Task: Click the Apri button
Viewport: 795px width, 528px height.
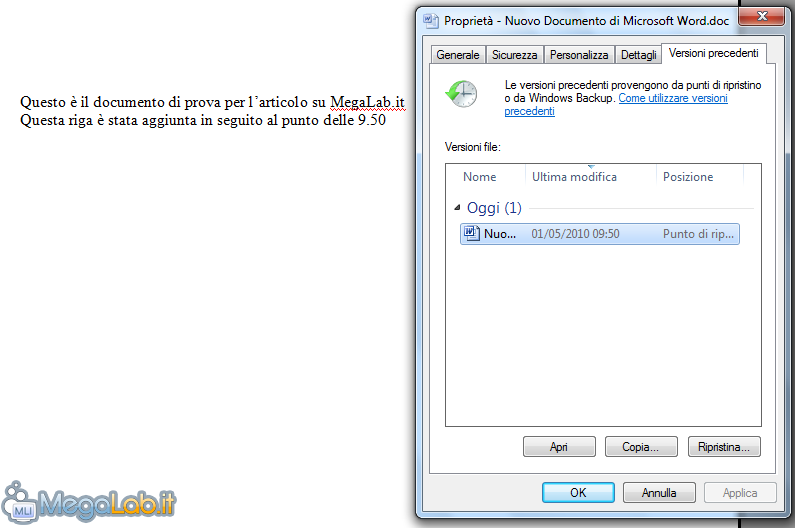Action: (x=559, y=447)
